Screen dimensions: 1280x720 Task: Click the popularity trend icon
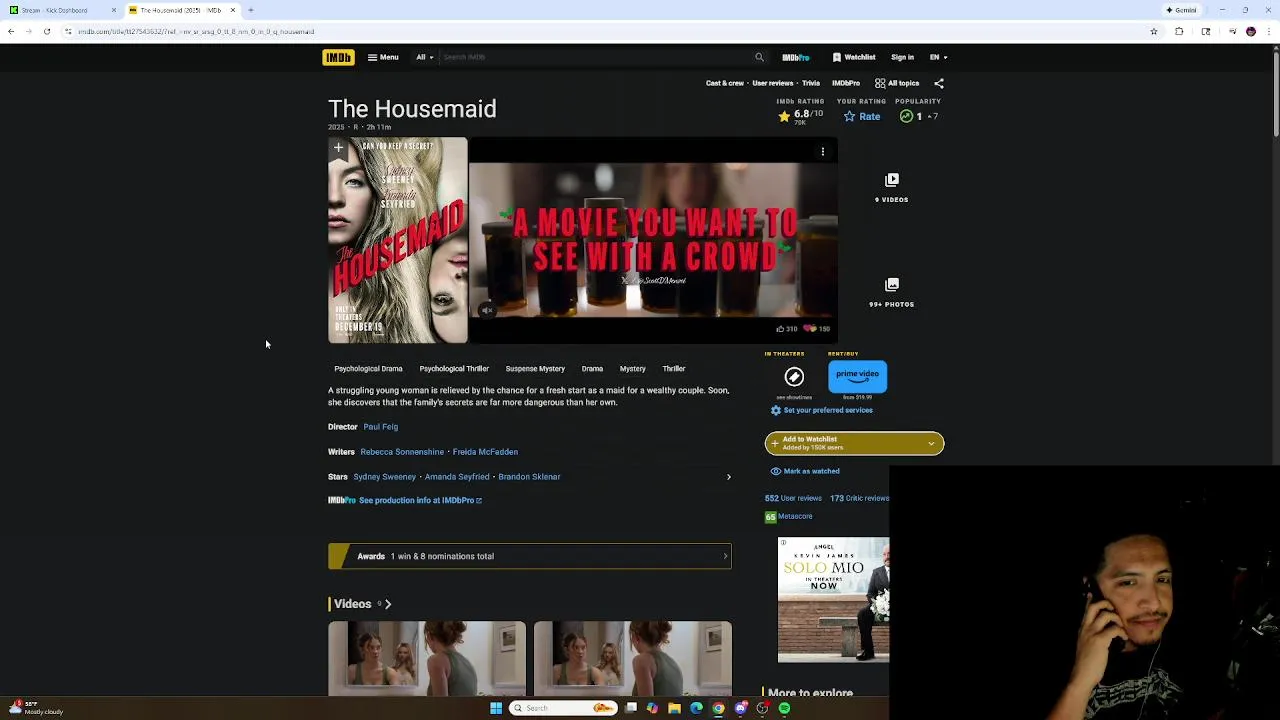tap(906, 116)
